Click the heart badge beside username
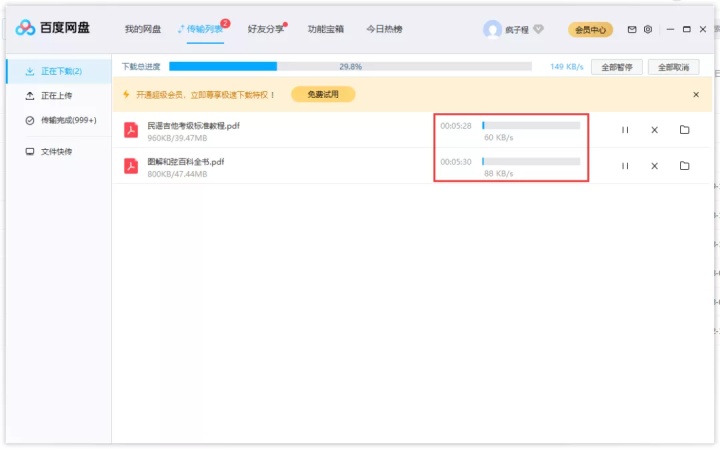The height and width of the screenshot is (449, 720). [539, 29]
